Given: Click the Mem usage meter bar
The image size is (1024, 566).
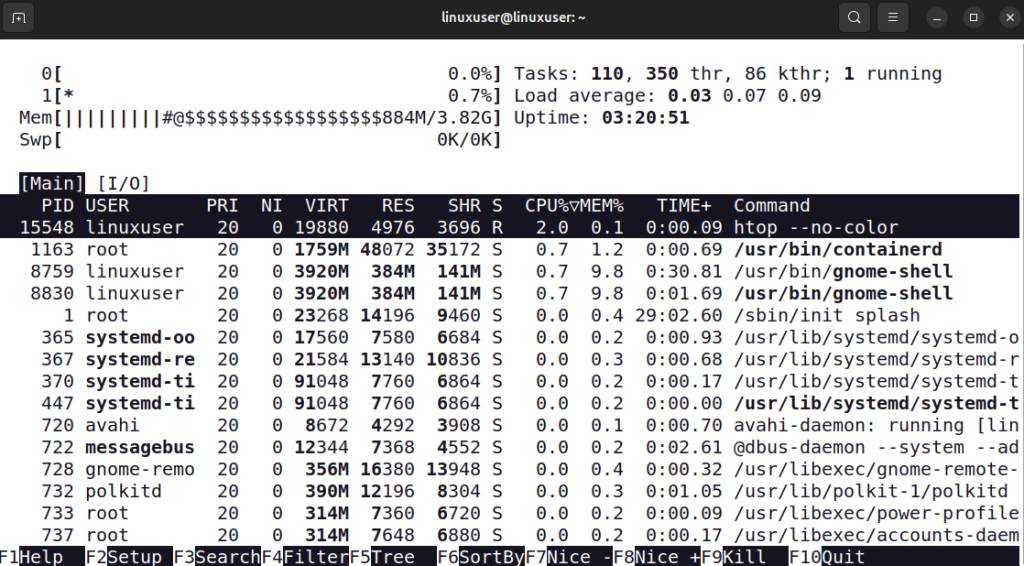Looking at the screenshot, I should point(260,118).
